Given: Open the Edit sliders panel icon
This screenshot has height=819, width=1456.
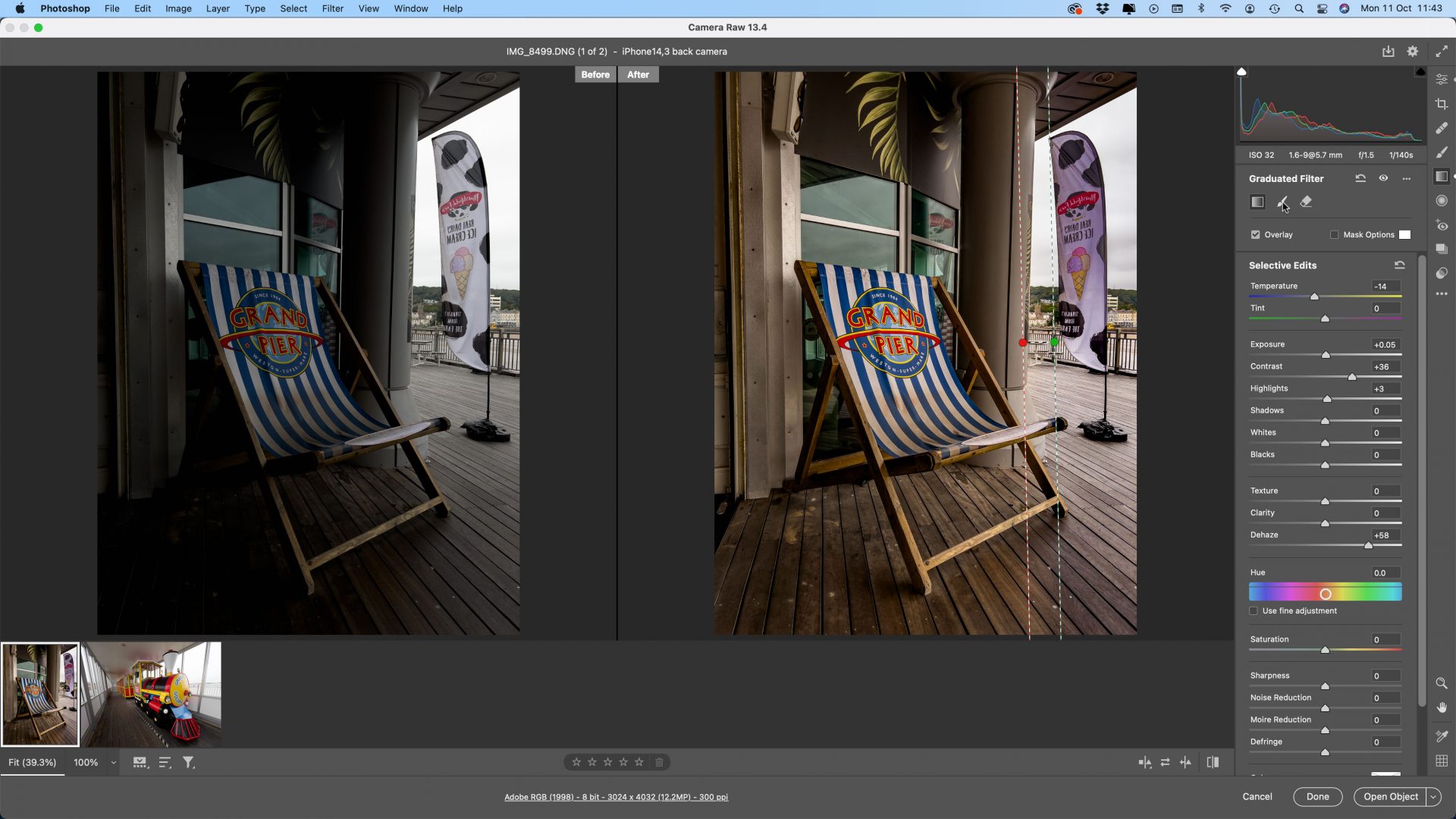Looking at the screenshot, I should tap(1442, 80).
